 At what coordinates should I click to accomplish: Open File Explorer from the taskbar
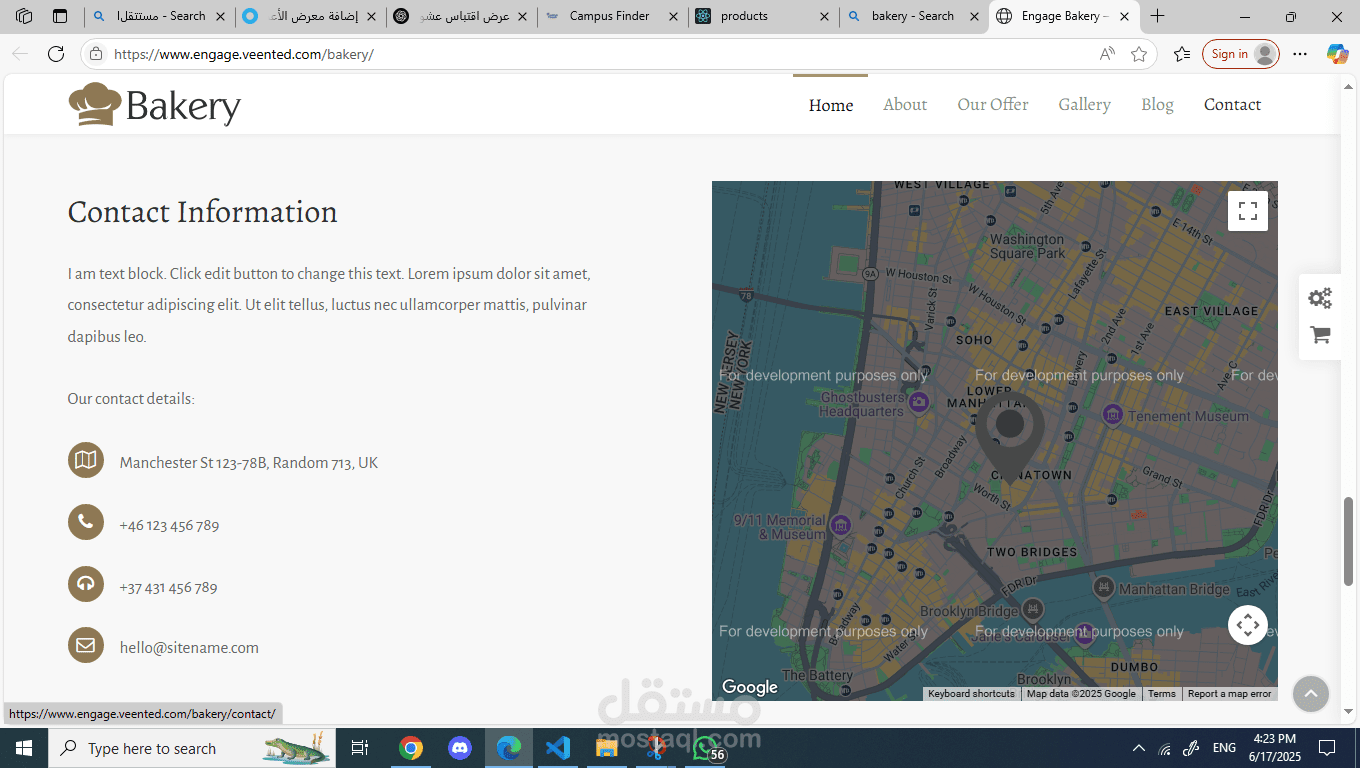pyautogui.click(x=607, y=748)
